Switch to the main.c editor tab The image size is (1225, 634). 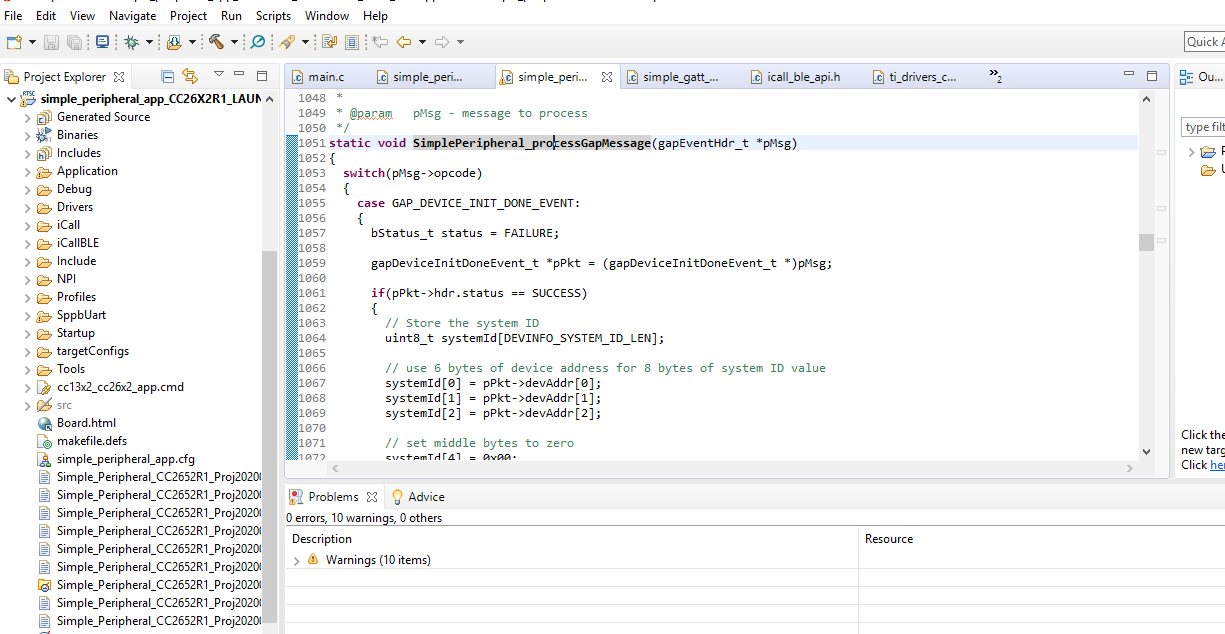point(325,77)
